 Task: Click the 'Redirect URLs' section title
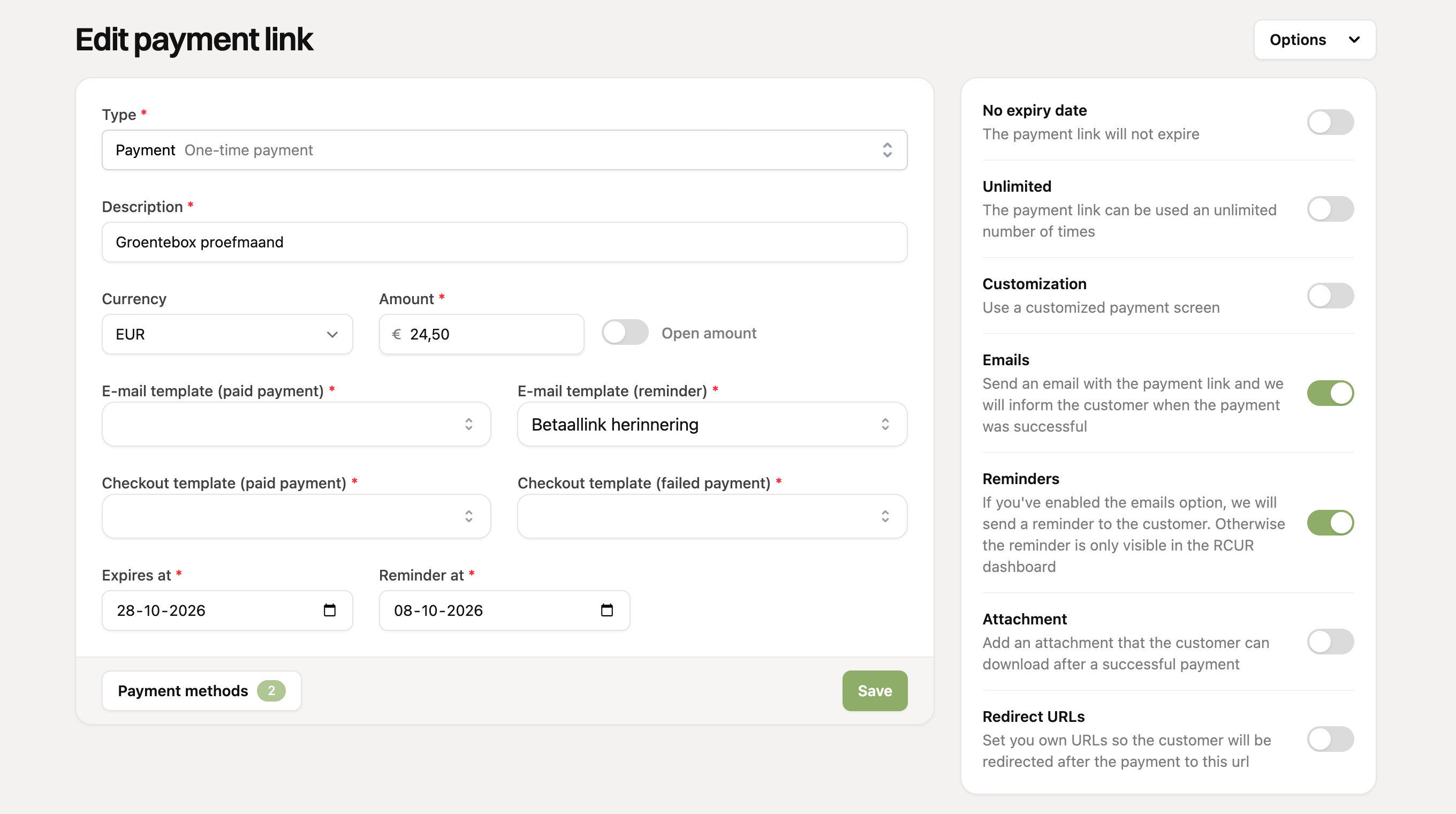coord(1033,716)
